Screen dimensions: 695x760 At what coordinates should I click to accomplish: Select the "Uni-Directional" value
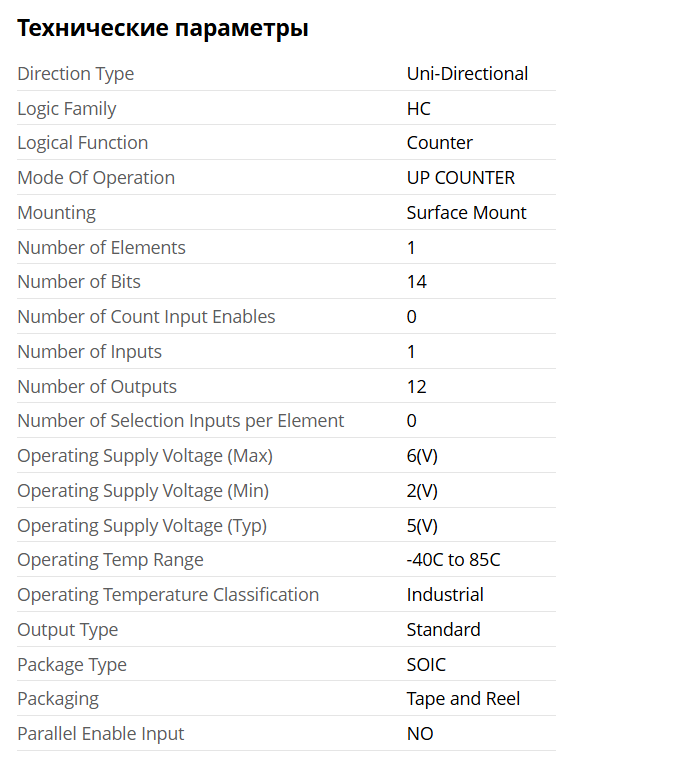(x=467, y=74)
